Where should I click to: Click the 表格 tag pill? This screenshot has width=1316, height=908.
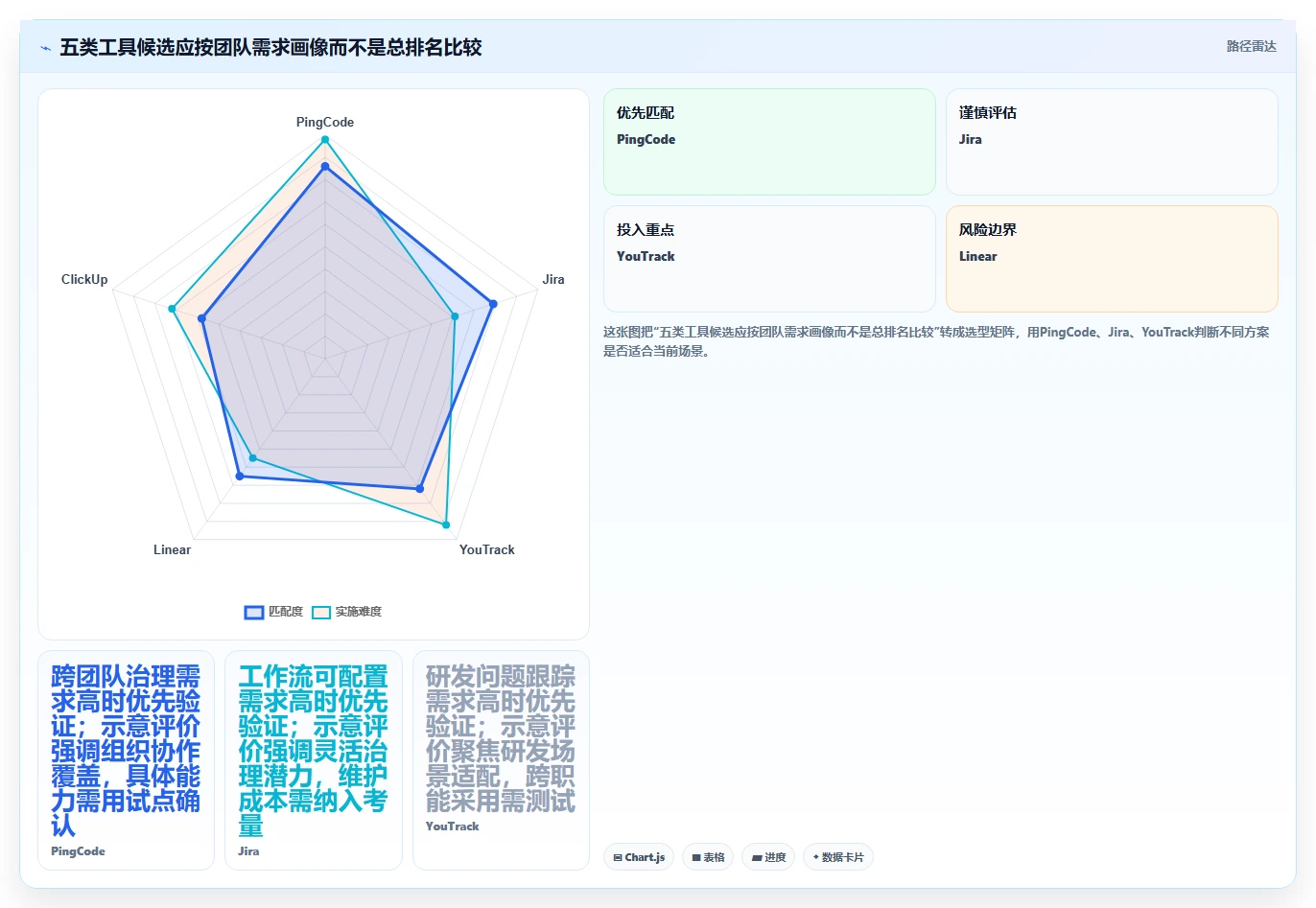tap(709, 857)
